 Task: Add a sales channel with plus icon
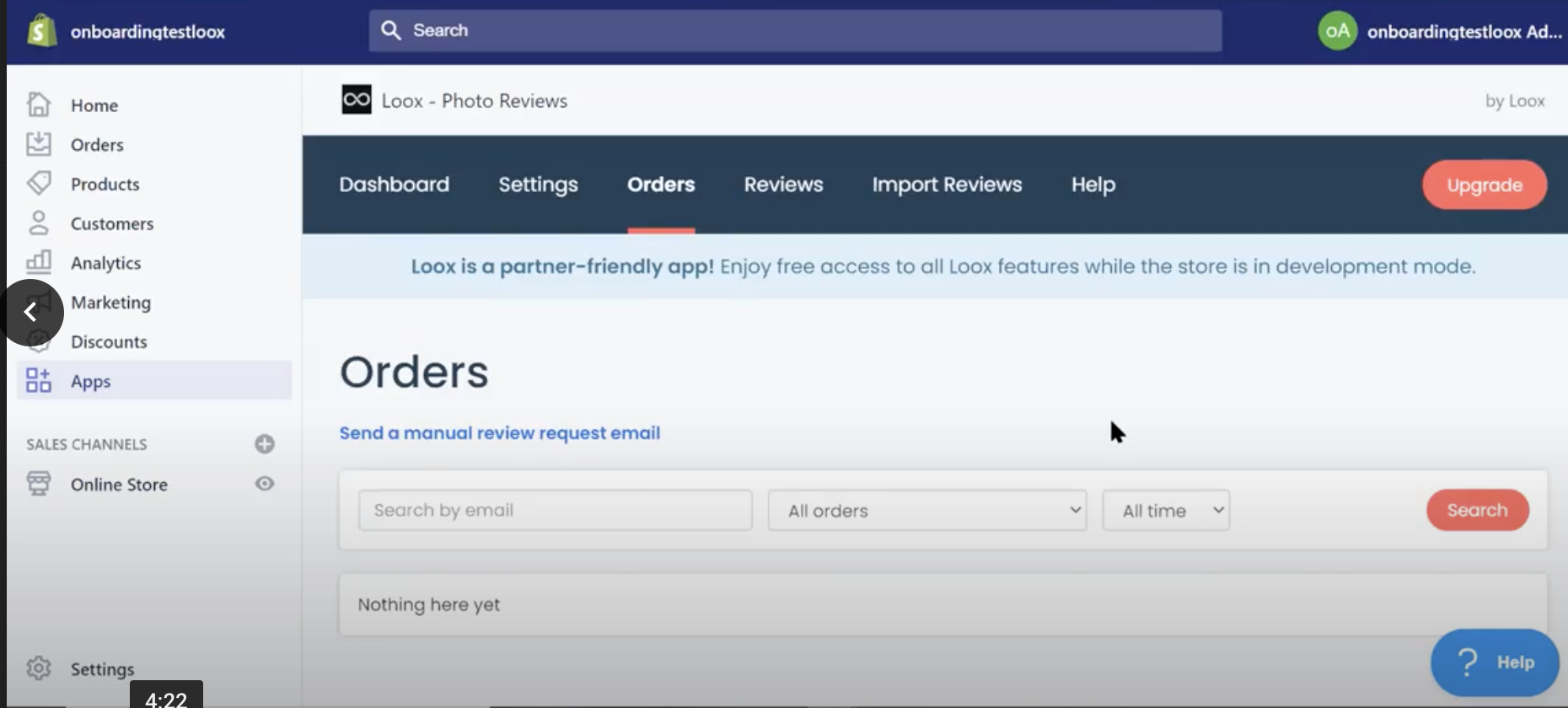click(265, 444)
